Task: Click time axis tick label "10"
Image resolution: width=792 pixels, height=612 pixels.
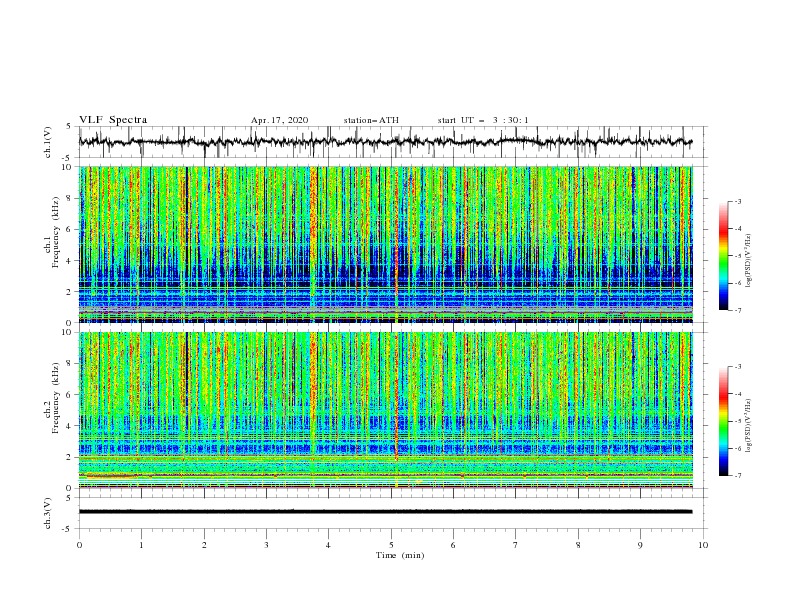Action: [703, 545]
